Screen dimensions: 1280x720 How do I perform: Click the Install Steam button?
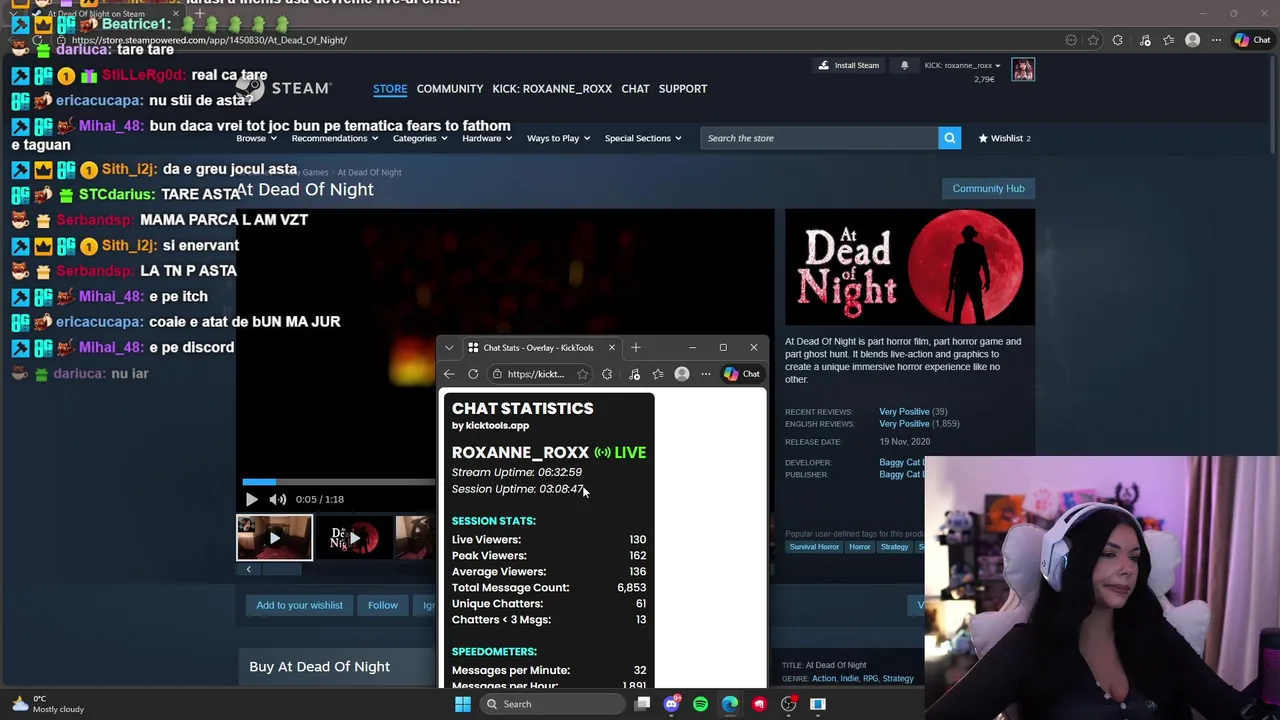pos(849,65)
